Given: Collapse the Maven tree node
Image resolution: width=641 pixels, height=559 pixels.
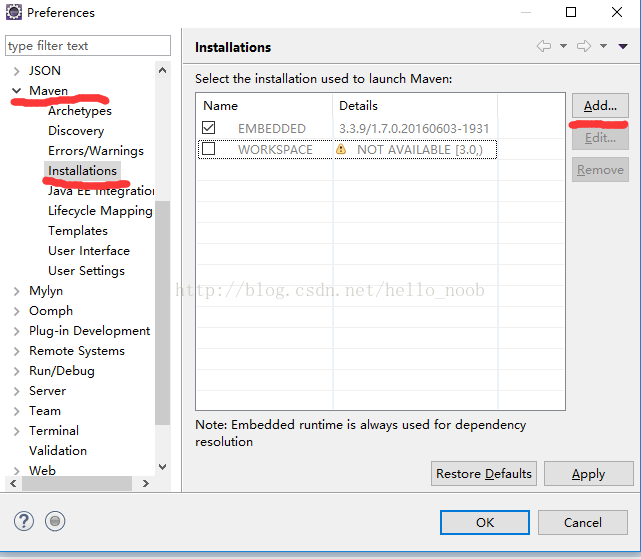Looking at the screenshot, I should coord(16,91).
